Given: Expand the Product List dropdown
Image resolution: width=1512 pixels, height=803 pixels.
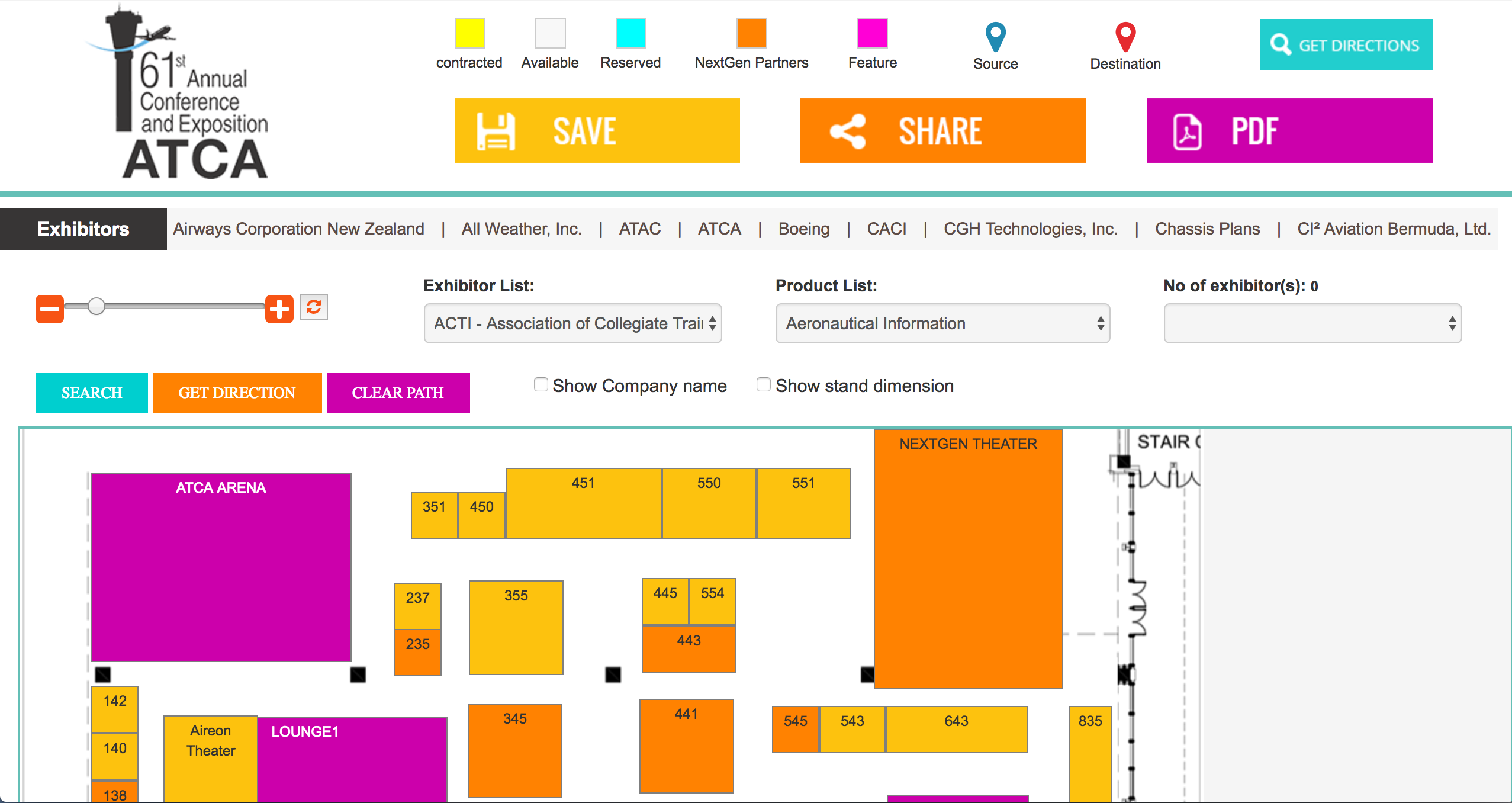Looking at the screenshot, I should (x=942, y=323).
